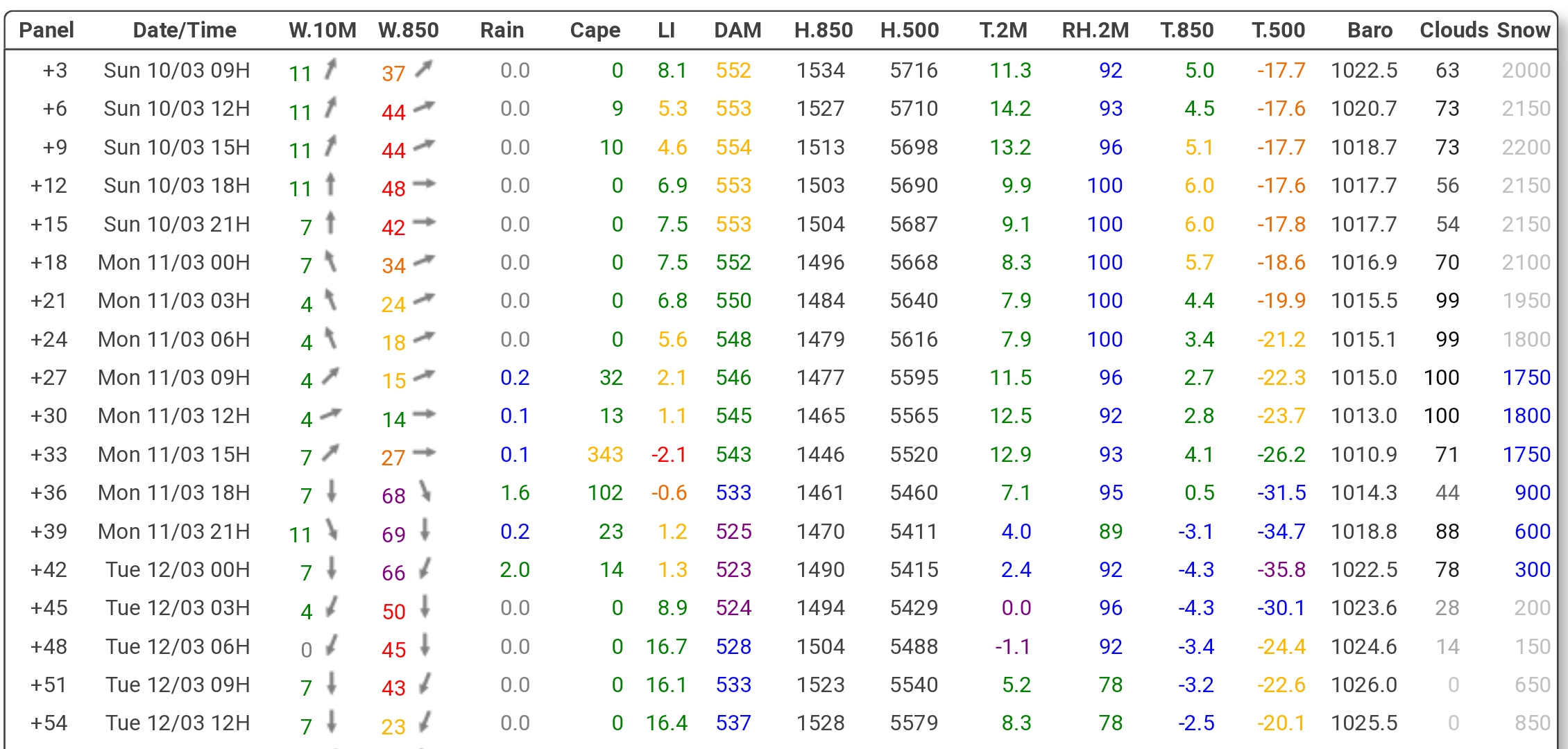Click the W.850 arrow for Mon 11/03 21H
This screenshot has height=749, width=1568.
point(425,531)
